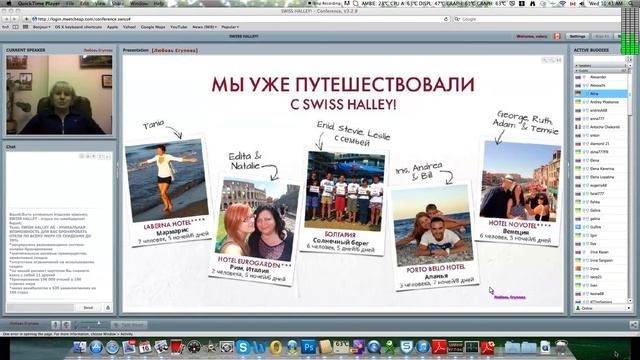Expand the Bonjour bookmarks dropdown
Screen dimensions: 640x360
42,27
